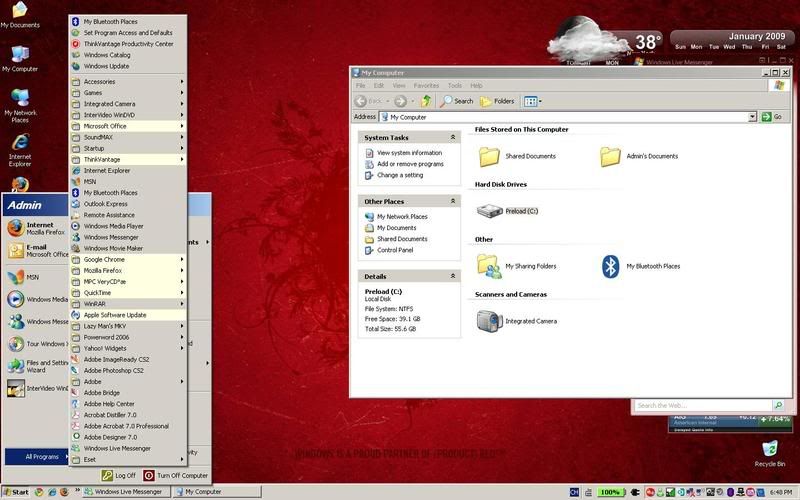This screenshot has height=500, width=800.
Task: Run Apple Software Update
Action: click(x=128, y=315)
